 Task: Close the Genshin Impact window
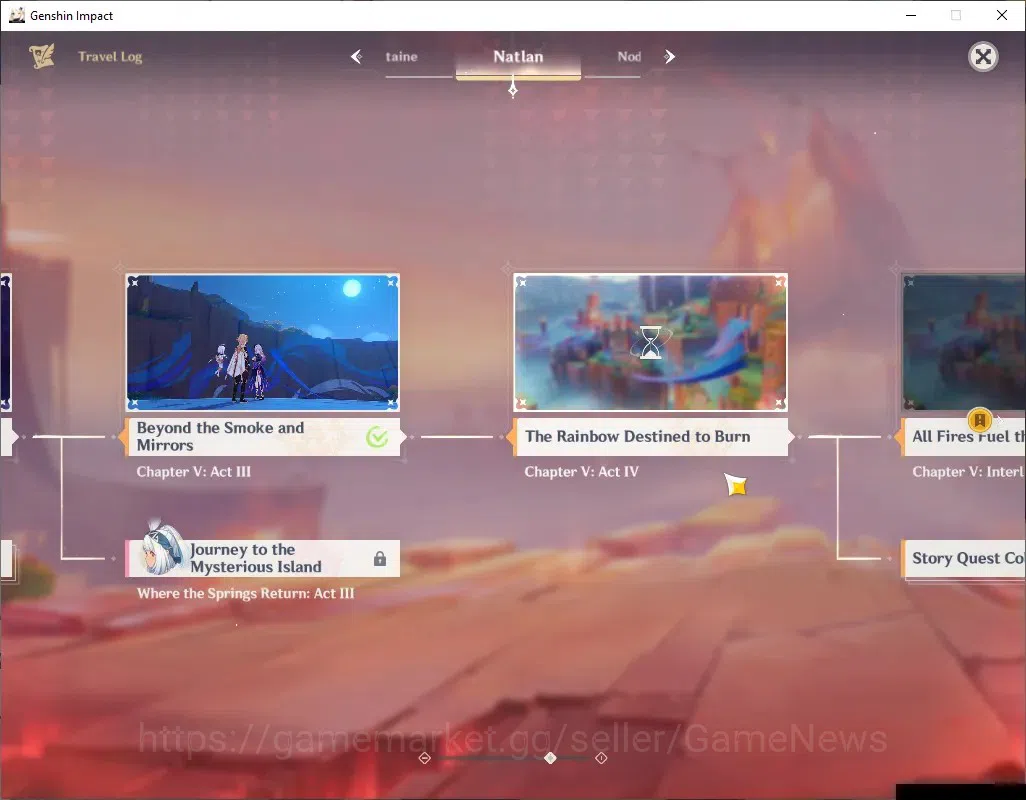pyautogui.click(x=1002, y=15)
